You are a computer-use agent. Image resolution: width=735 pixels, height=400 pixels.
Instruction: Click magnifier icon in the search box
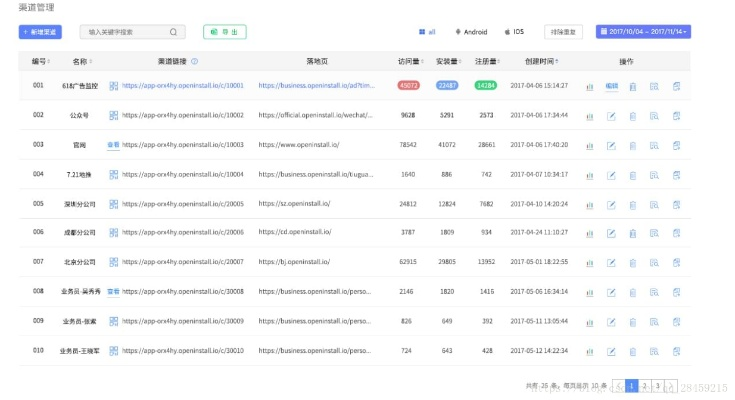point(174,32)
